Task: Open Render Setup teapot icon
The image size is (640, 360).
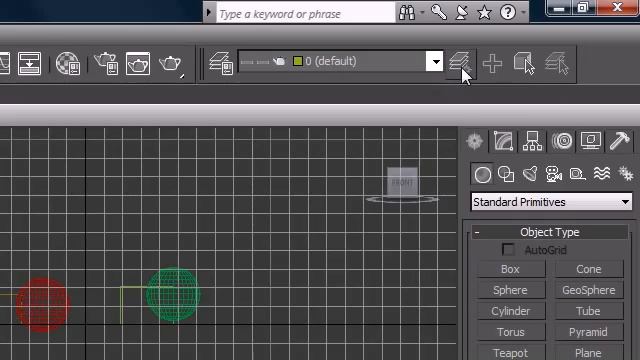Action: coord(106,63)
